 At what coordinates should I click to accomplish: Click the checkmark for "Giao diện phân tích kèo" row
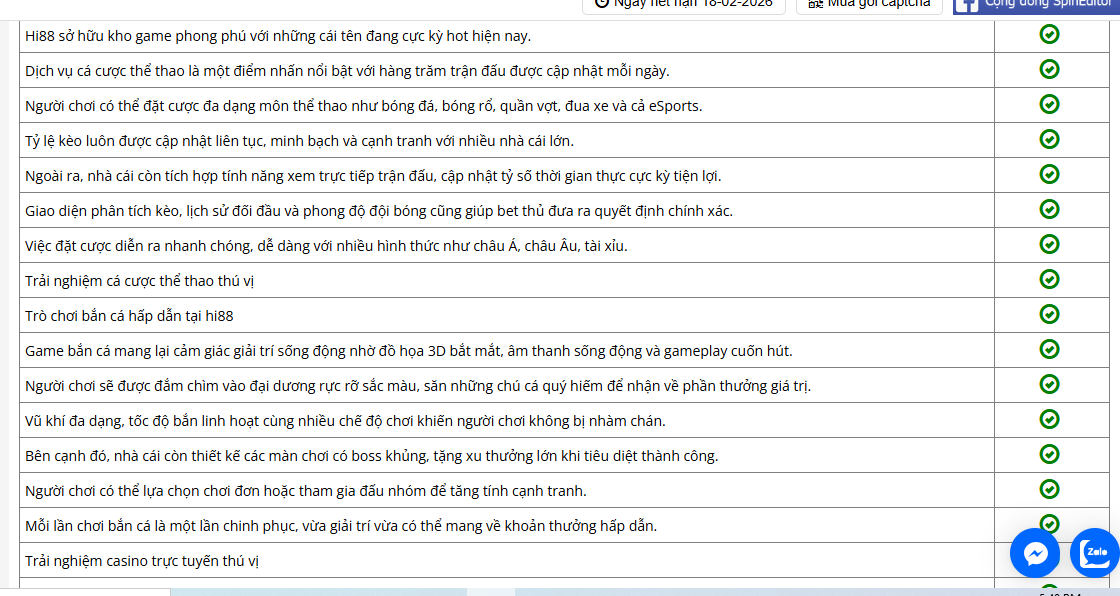click(1049, 209)
